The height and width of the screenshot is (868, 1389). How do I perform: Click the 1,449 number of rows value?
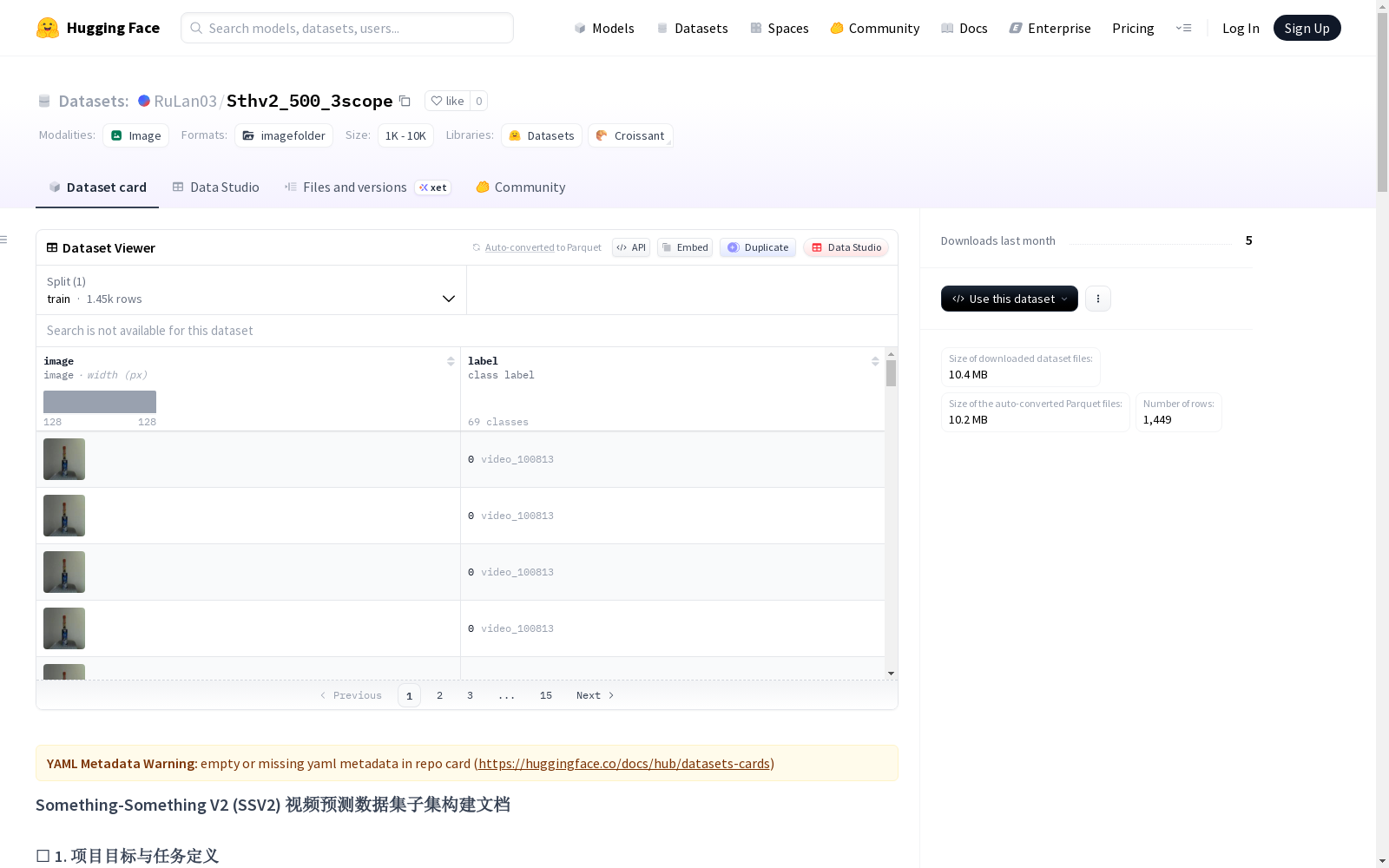[x=1157, y=419]
